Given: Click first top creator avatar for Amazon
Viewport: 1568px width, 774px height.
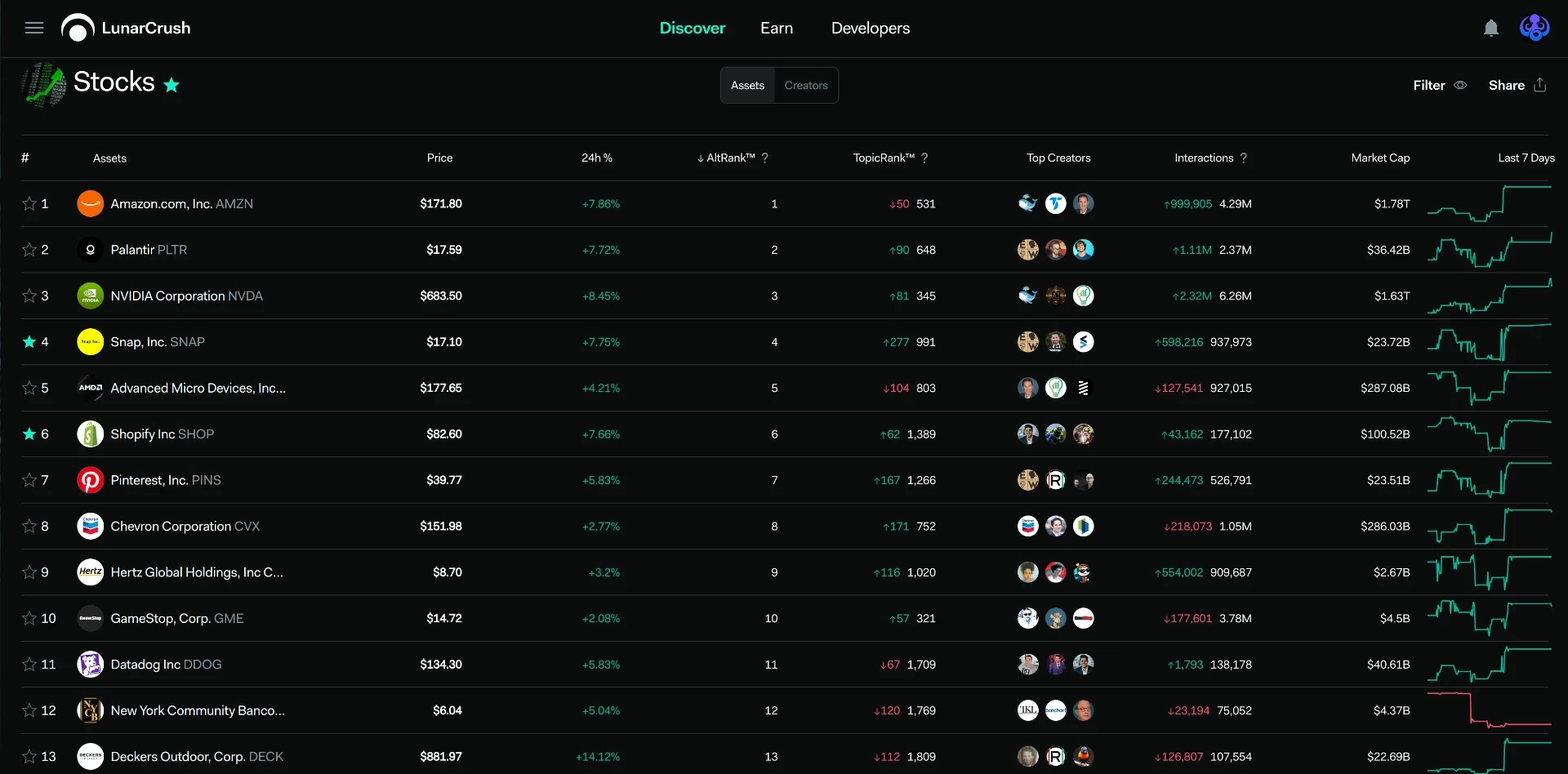Looking at the screenshot, I should [x=1028, y=203].
